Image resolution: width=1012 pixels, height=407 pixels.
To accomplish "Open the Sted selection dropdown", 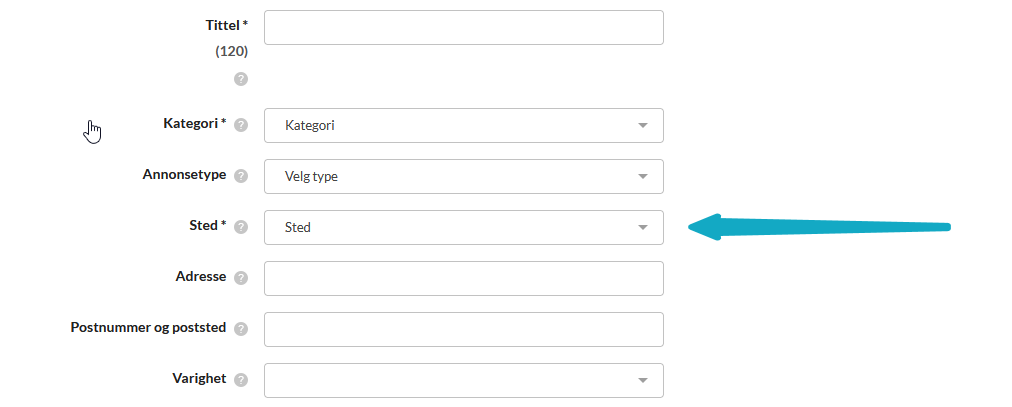I will coord(463,227).
